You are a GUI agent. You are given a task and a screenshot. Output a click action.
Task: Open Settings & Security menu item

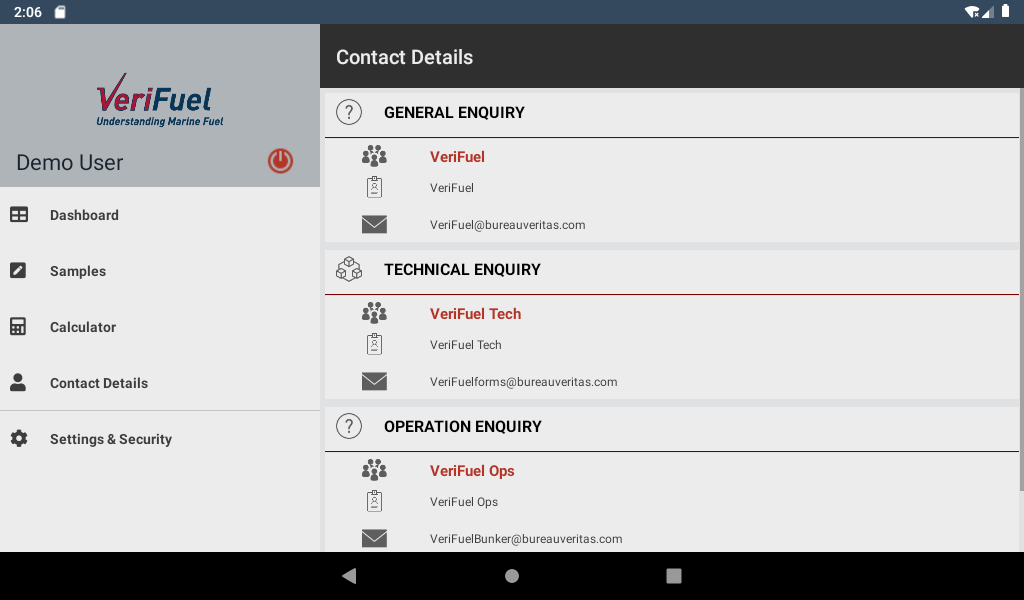(x=160, y=439)
